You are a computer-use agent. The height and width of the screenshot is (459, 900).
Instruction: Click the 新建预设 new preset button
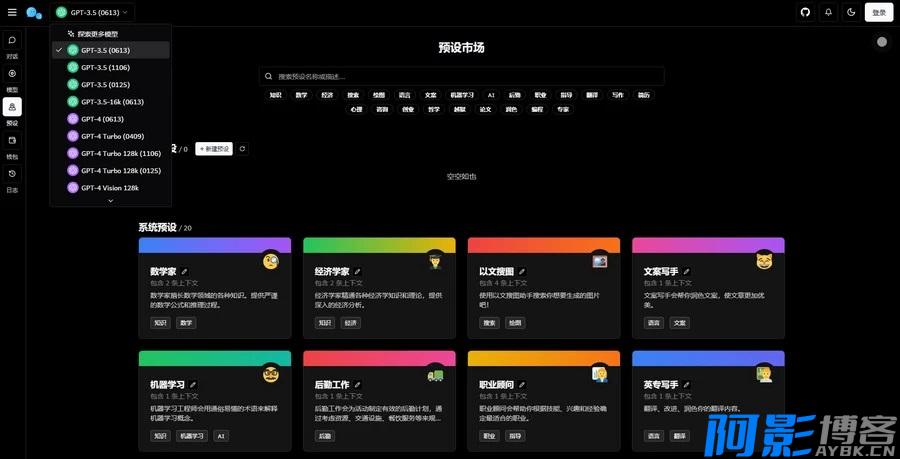click(x=214, y=149)
